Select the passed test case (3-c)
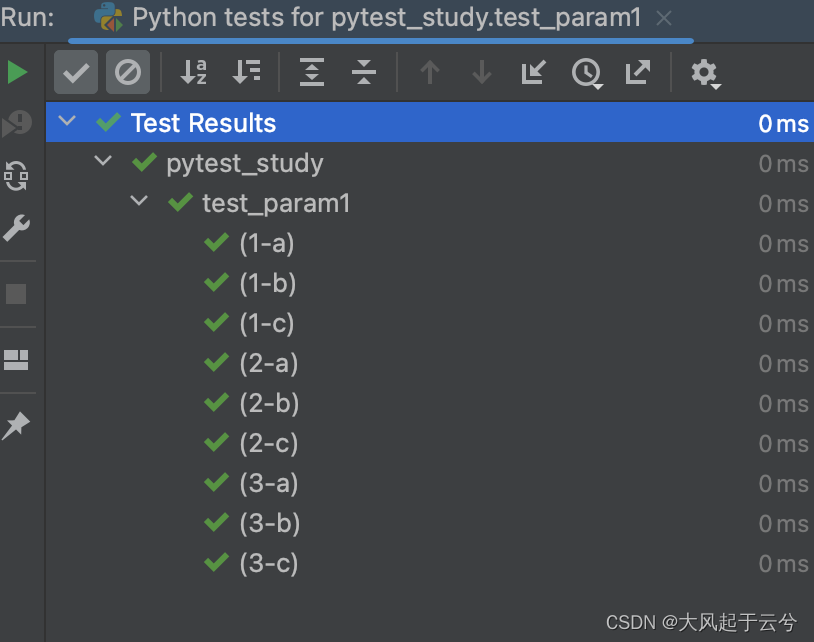The image size is (814, 642). click(x=265, y=563)
